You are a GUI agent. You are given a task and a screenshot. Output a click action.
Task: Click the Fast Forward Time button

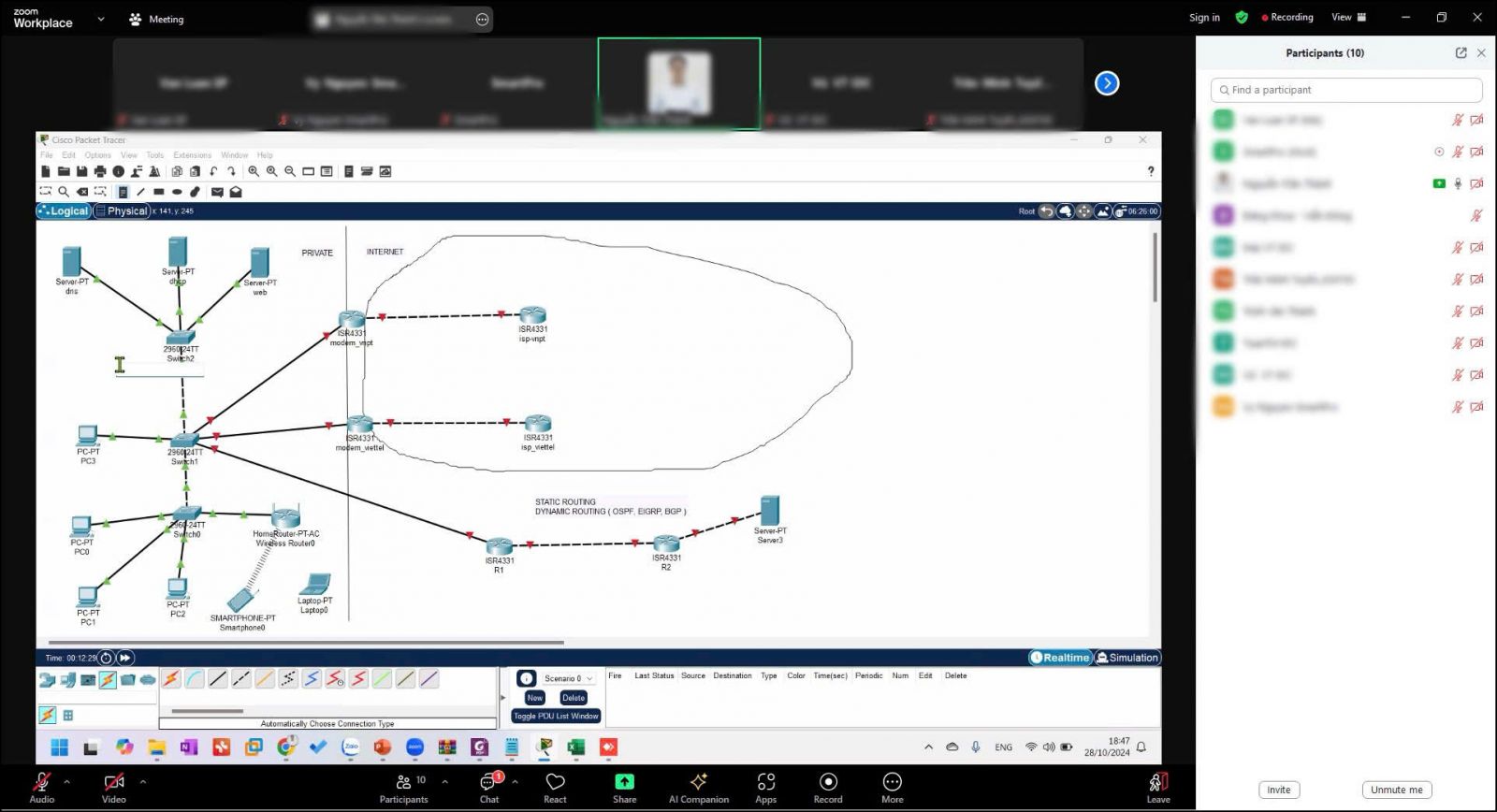pos(125,658)
